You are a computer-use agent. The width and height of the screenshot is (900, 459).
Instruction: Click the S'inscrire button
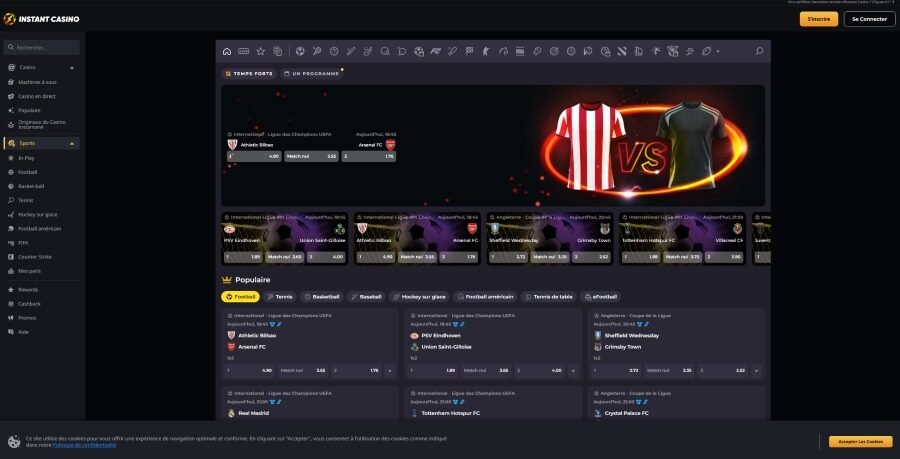point(818,19)
